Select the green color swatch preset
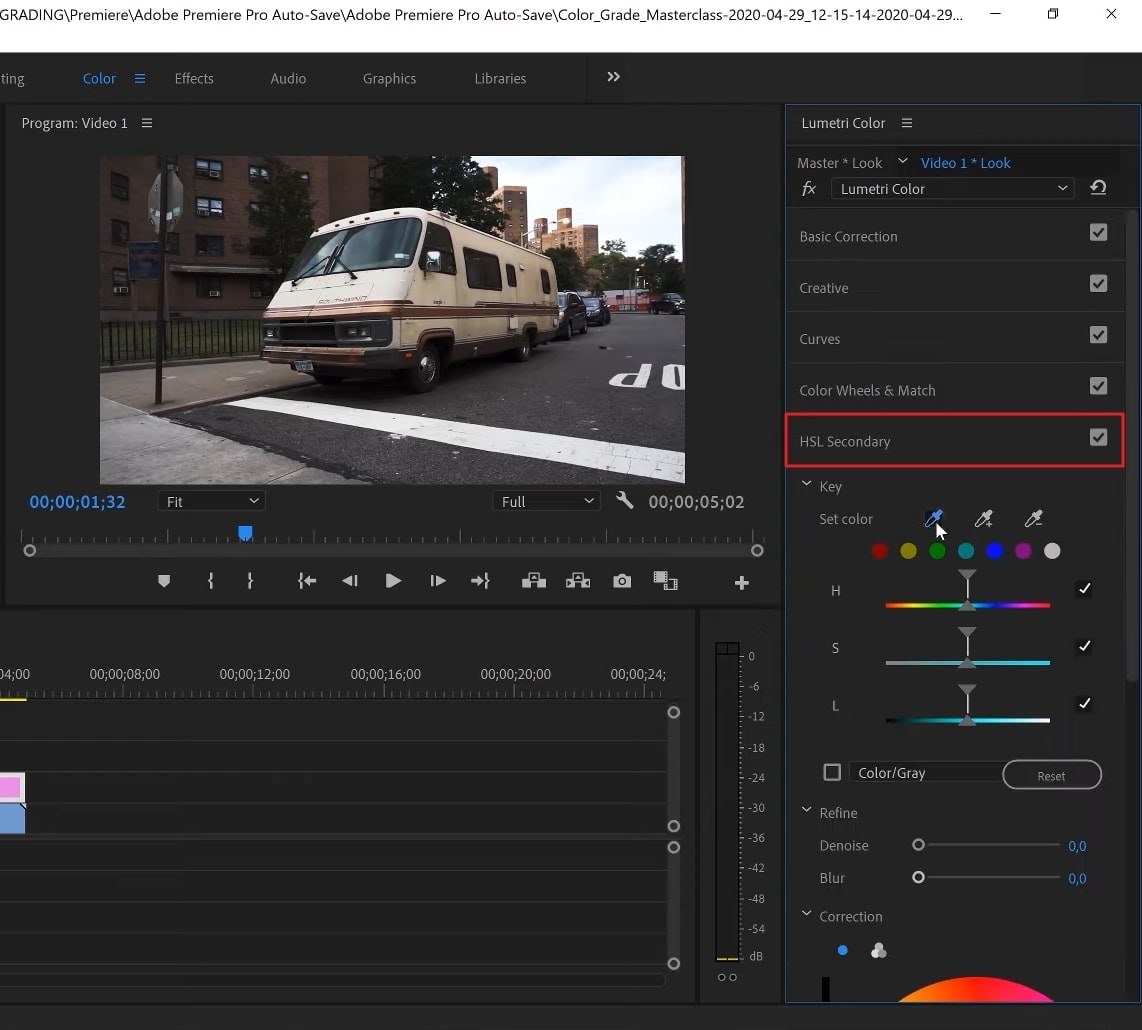Screen dimensions: 1142x1030 click(937, 551)
